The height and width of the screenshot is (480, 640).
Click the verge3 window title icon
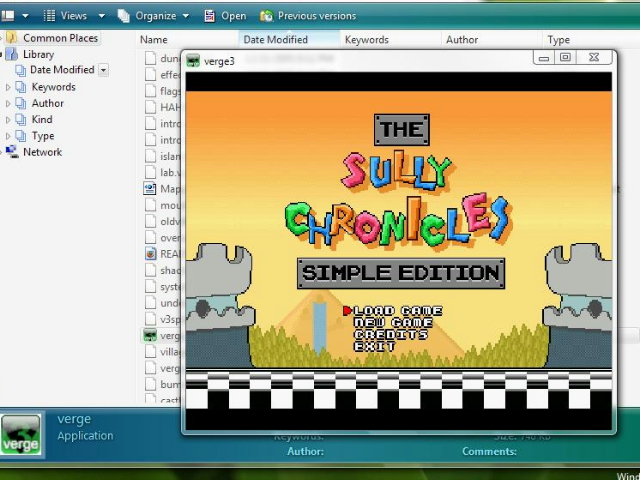(x=193, y=61)
